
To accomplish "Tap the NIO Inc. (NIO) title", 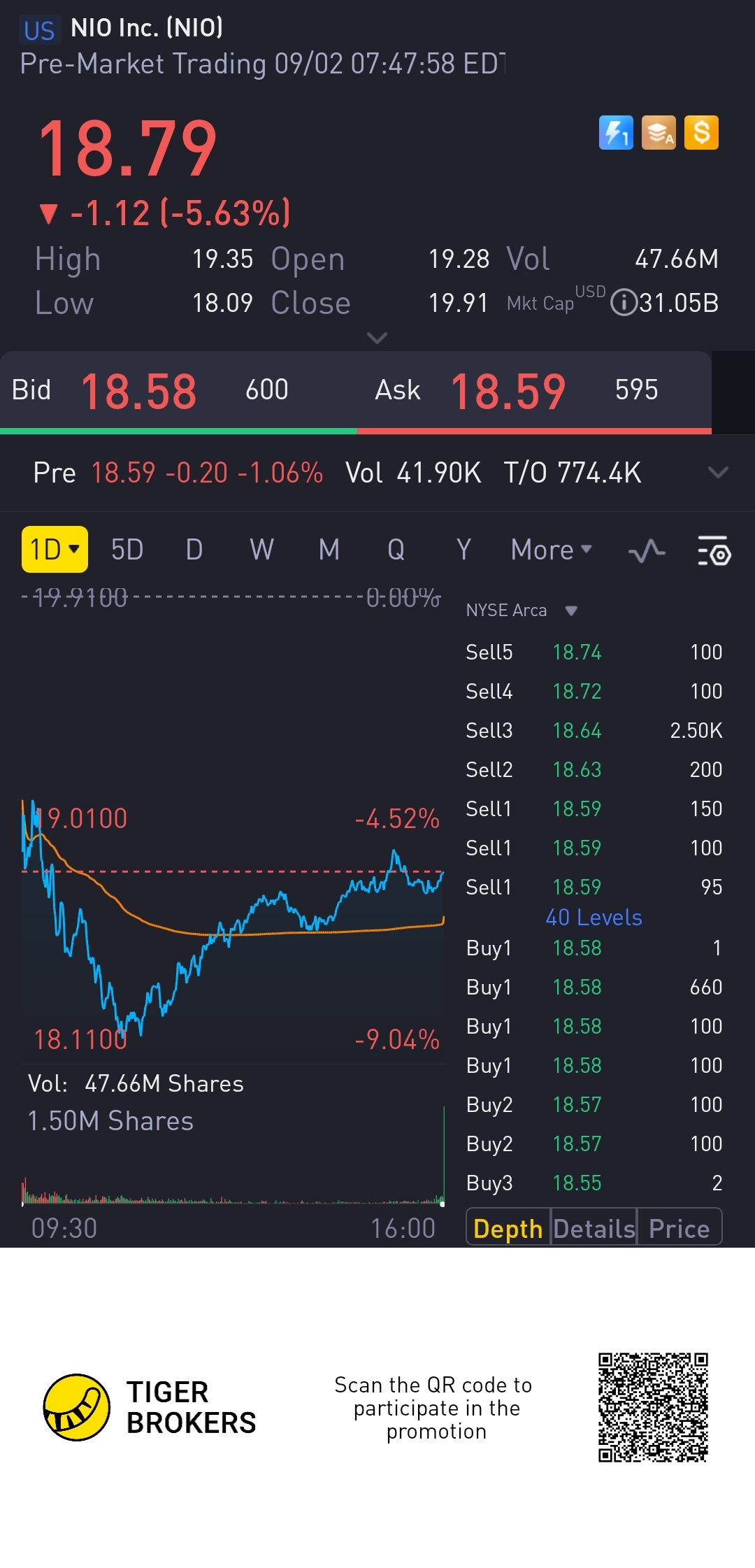I will click(x=147, y=28).
